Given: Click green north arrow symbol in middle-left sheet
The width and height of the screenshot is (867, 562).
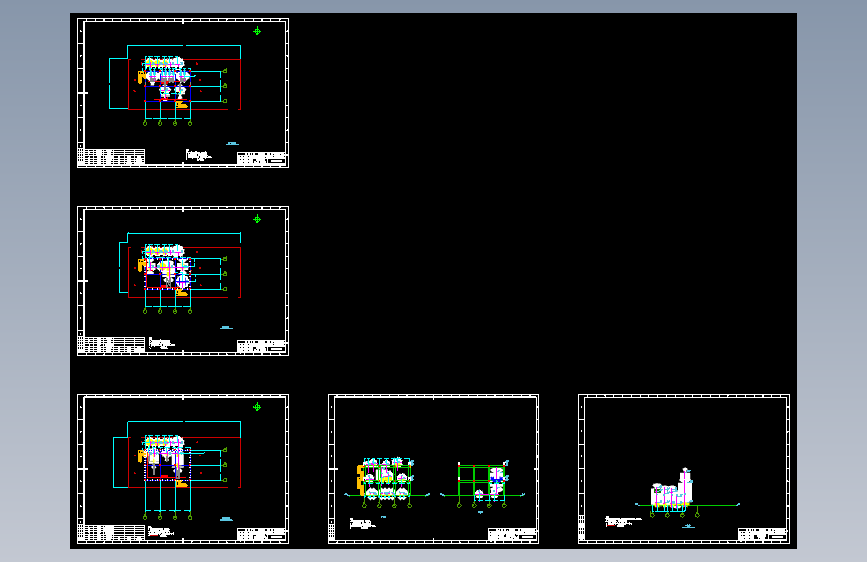Looking at the screenshot, I should 257,219.
